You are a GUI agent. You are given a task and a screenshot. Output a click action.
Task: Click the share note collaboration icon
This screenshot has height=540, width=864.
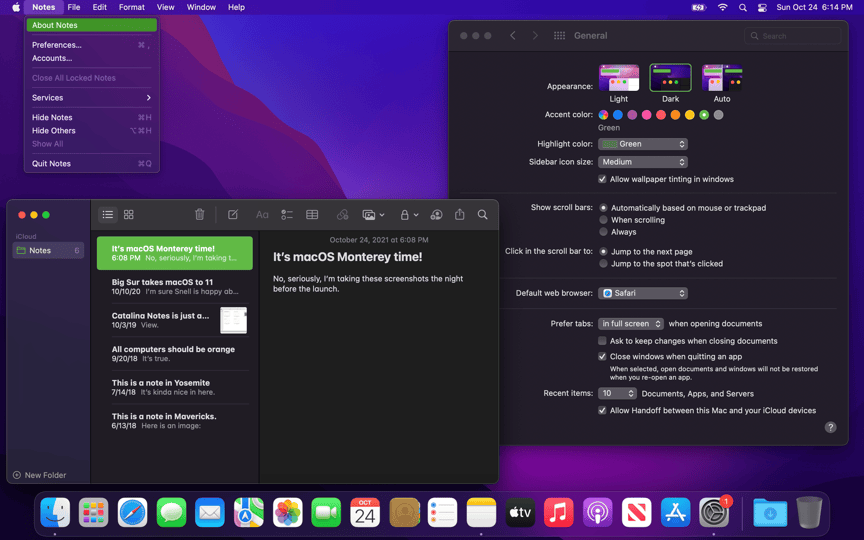[436, 214]
